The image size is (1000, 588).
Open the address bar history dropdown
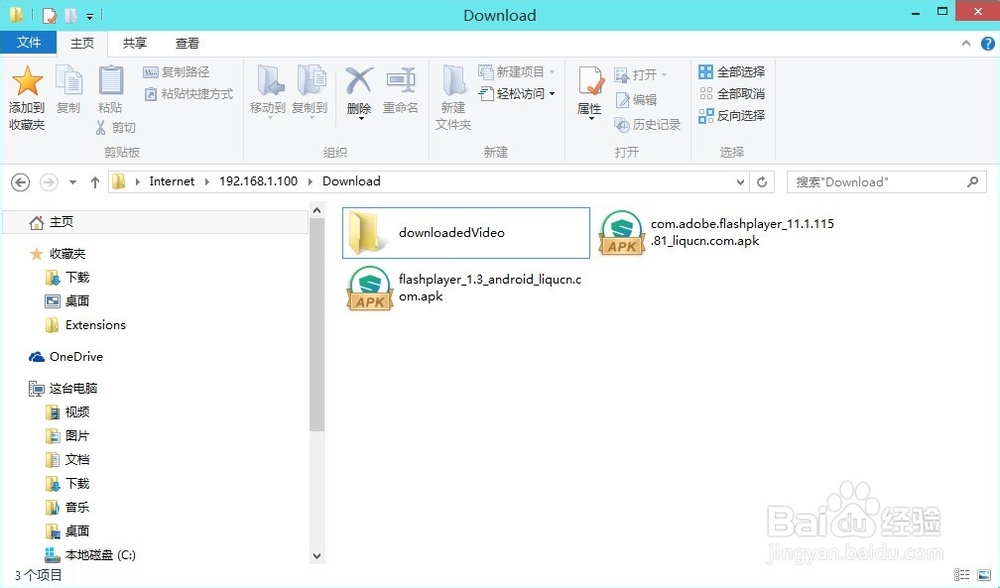click(739, 181)
